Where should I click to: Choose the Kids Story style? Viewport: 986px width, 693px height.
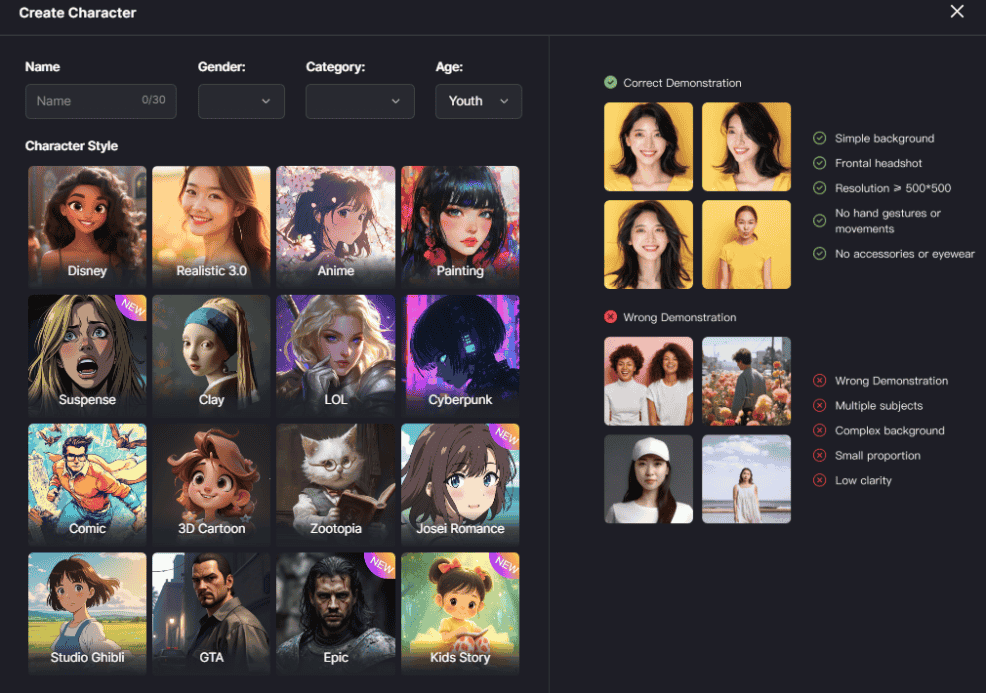click(460, 610)
